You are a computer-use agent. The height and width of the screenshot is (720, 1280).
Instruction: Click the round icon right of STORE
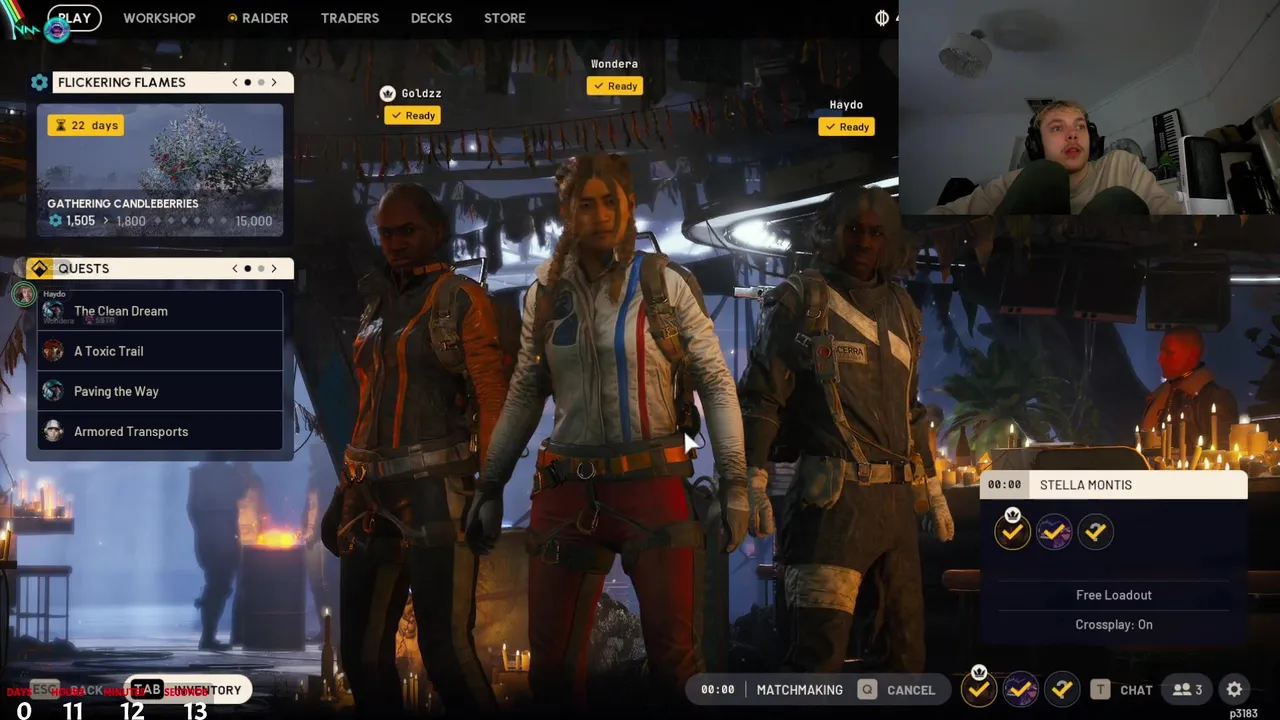click(x=882, y=18)
